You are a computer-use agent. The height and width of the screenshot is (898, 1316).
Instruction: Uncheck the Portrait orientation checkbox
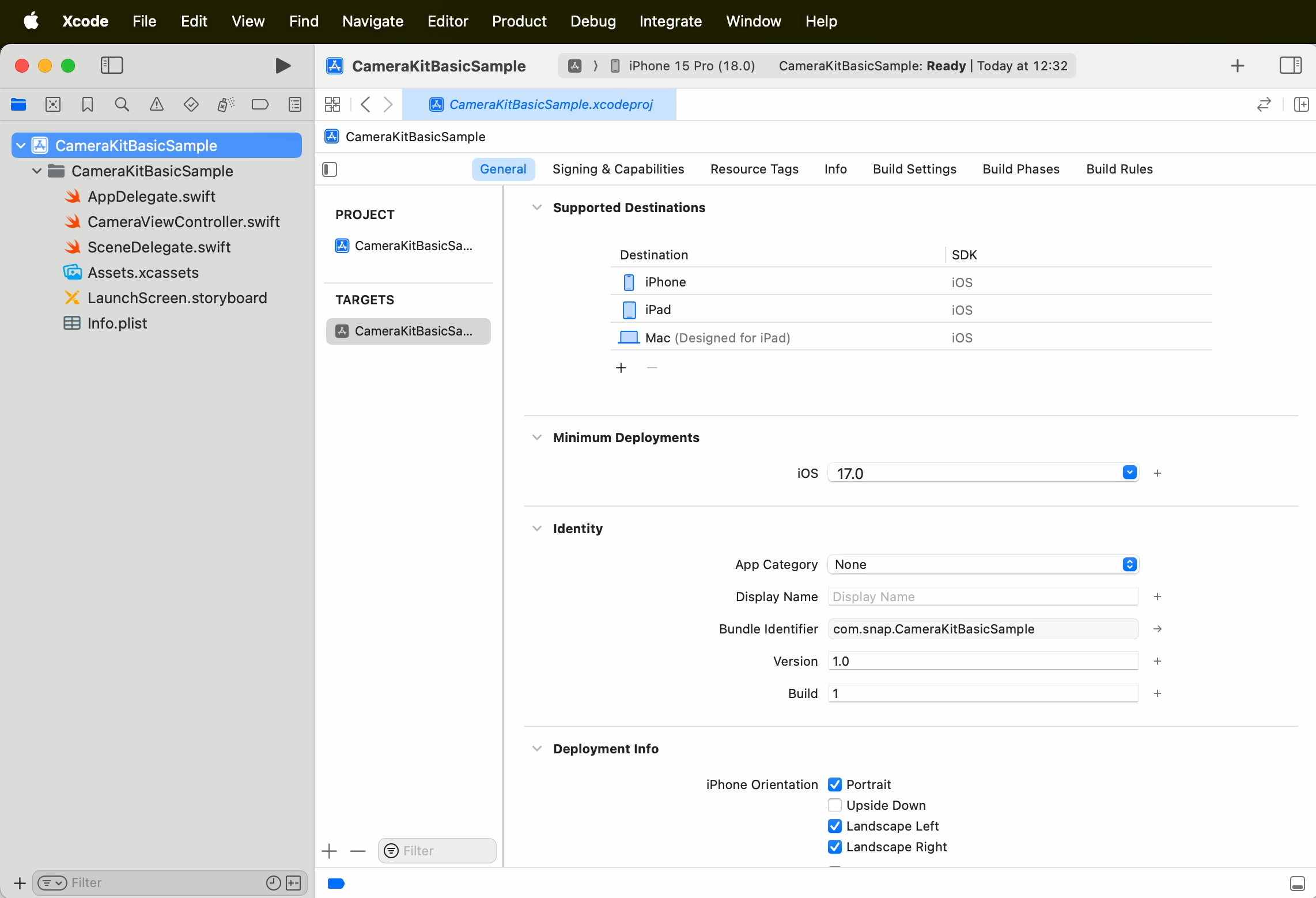835,784
